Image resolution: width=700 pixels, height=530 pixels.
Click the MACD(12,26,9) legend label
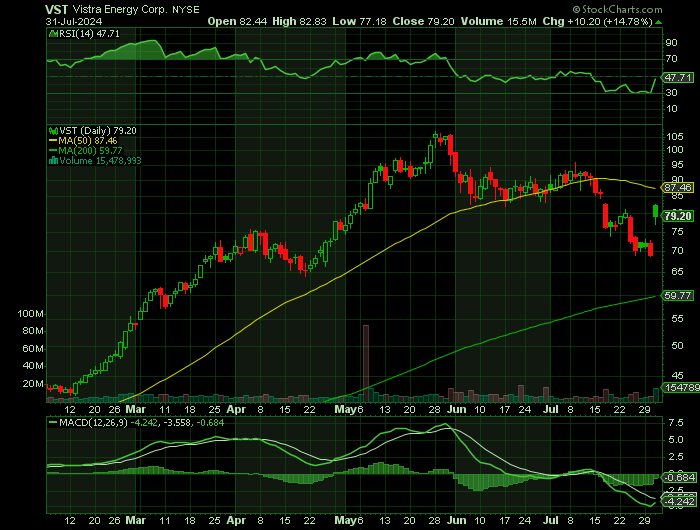pyautogui.click(x=93, y=422)
